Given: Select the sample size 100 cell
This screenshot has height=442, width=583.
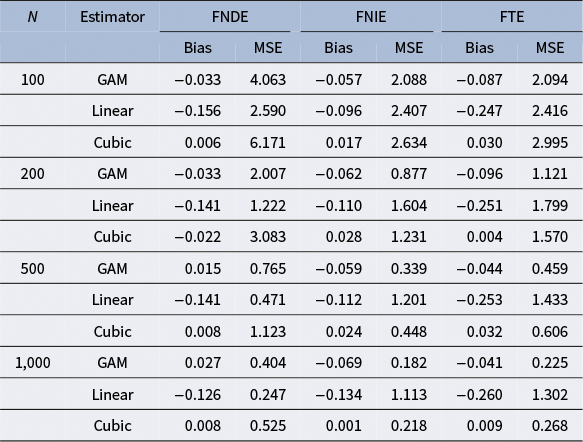Looking at the screenshot, I should 33,80.
